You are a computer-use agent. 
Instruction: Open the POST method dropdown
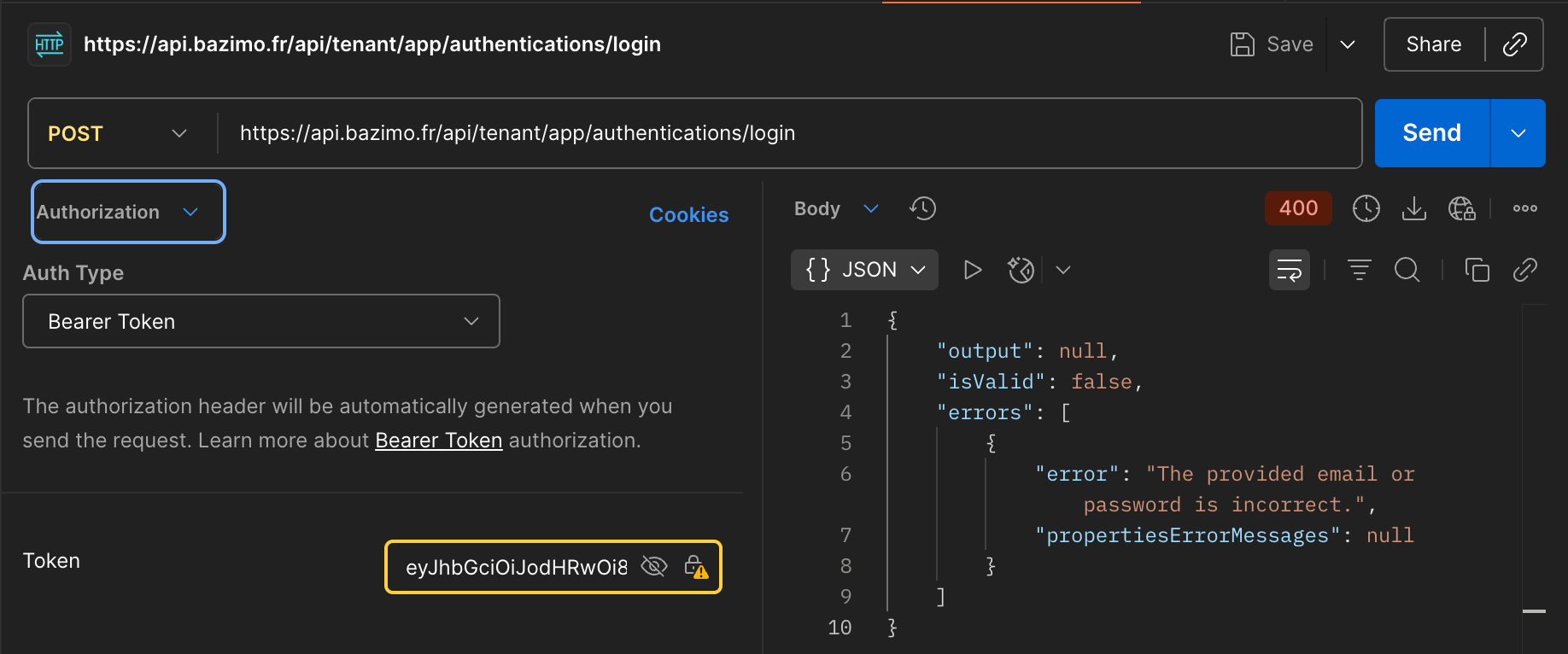pyautogui.click(x=118, y=133)
